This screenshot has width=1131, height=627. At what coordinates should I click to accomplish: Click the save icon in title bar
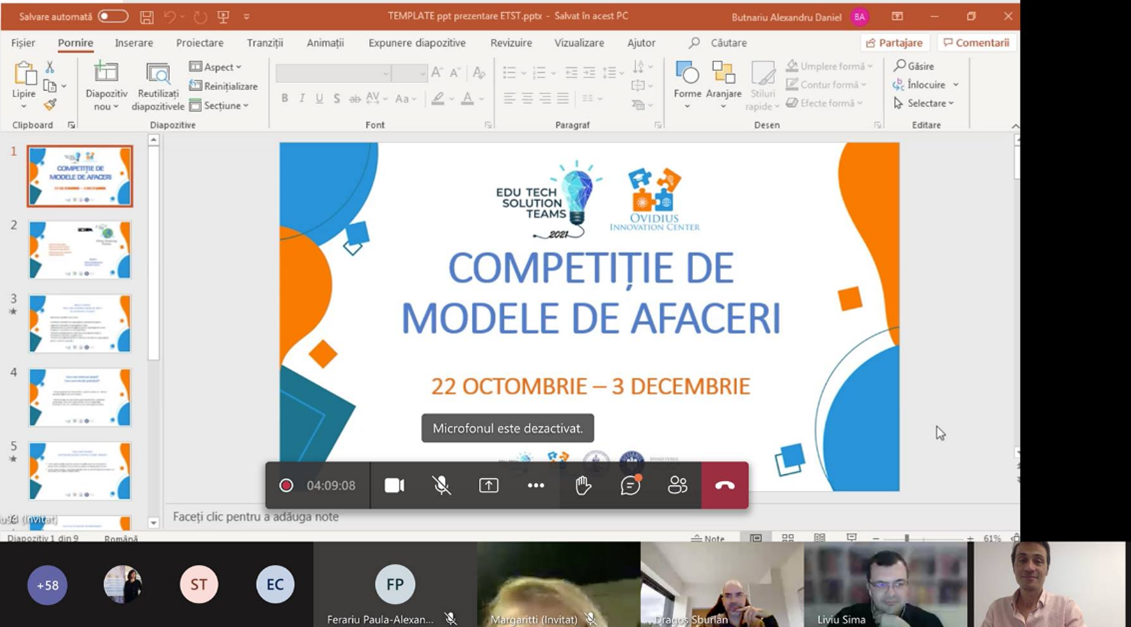[147, 17]
